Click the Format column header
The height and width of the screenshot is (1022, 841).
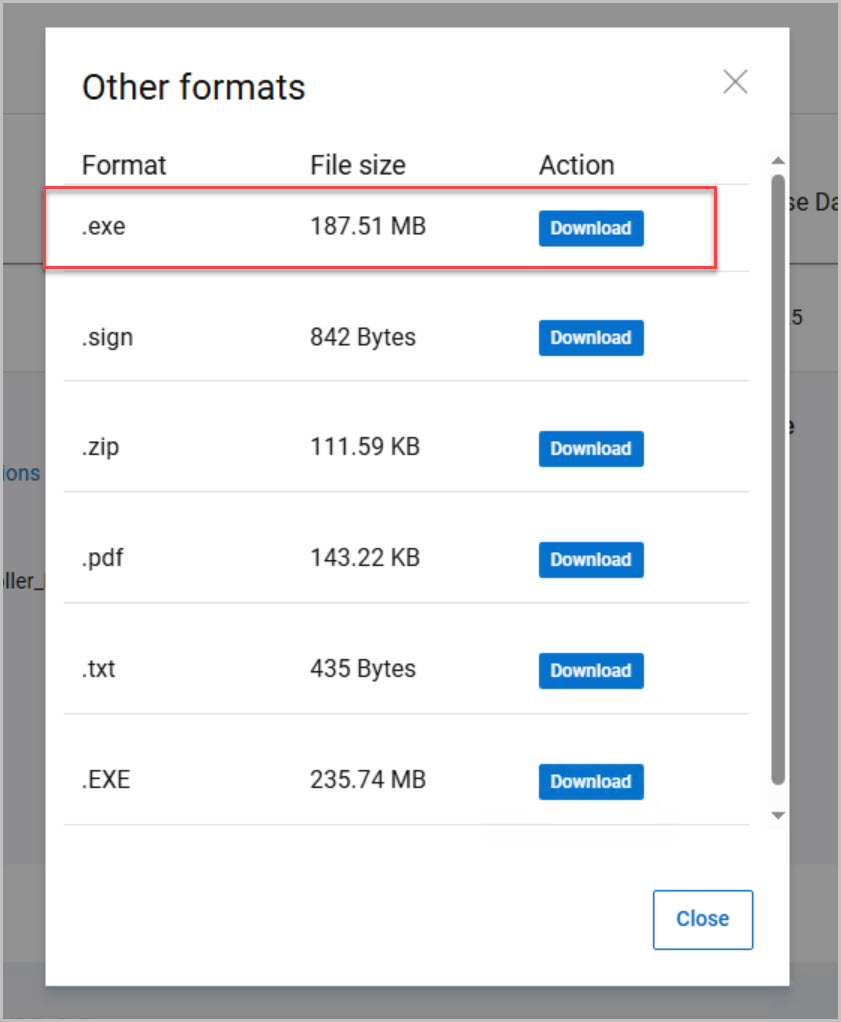[x=124, y=165]
